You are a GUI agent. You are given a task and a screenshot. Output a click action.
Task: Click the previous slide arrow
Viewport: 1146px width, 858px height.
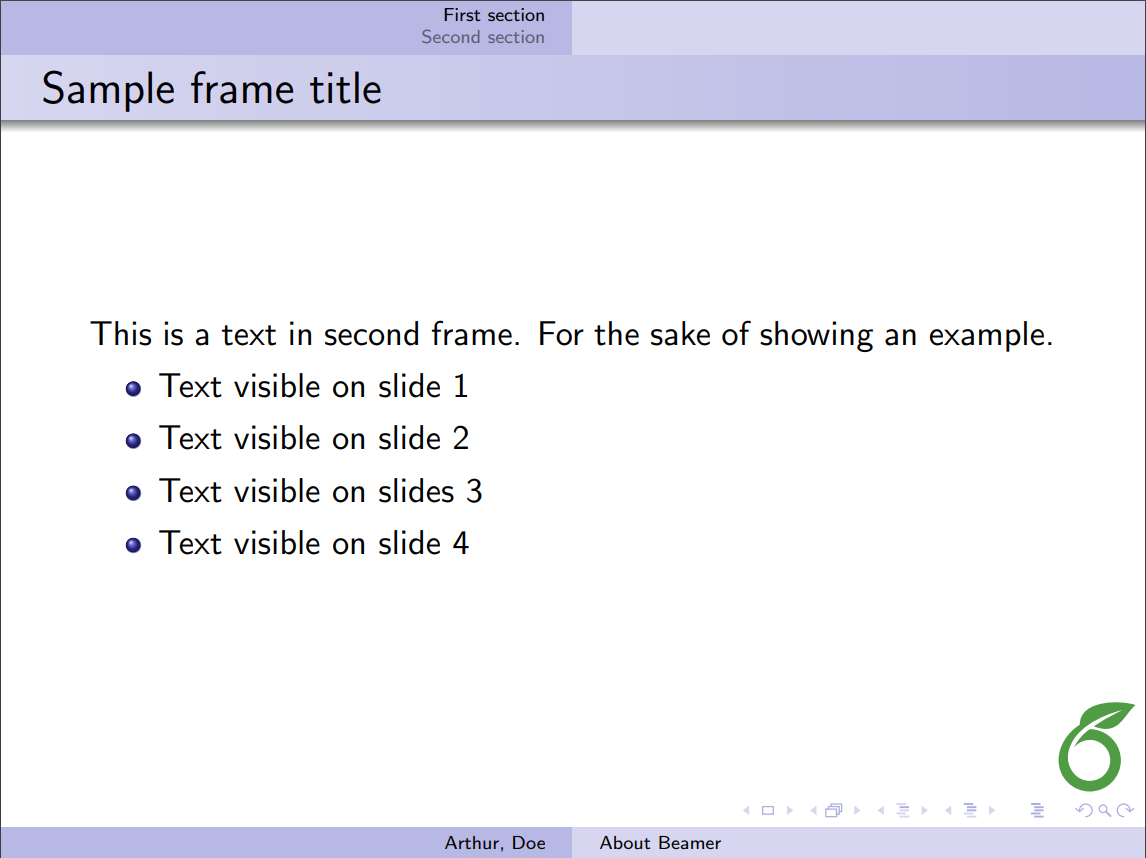coord(746,810)
